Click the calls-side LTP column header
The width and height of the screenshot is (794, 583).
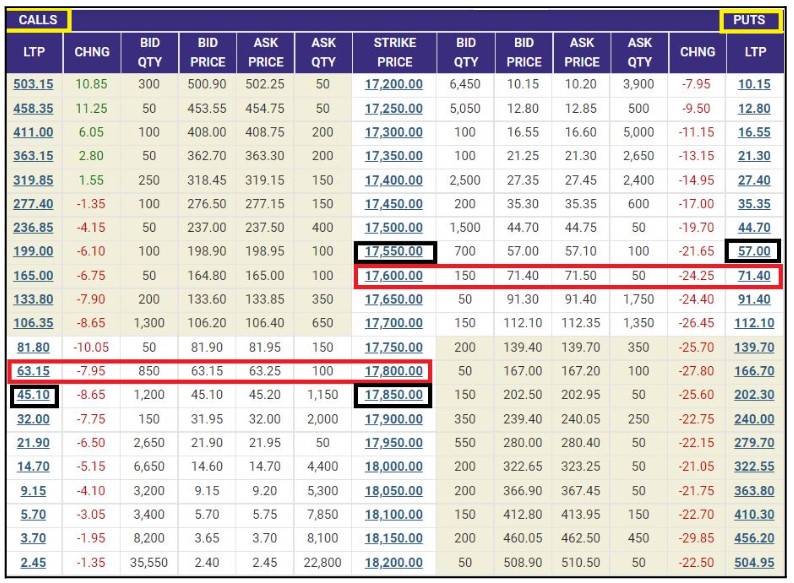click(34, 52)
